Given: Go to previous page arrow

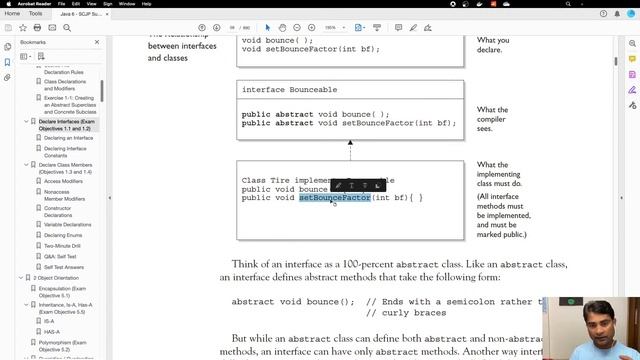Looking at the screenshot, I should point(202,28).
